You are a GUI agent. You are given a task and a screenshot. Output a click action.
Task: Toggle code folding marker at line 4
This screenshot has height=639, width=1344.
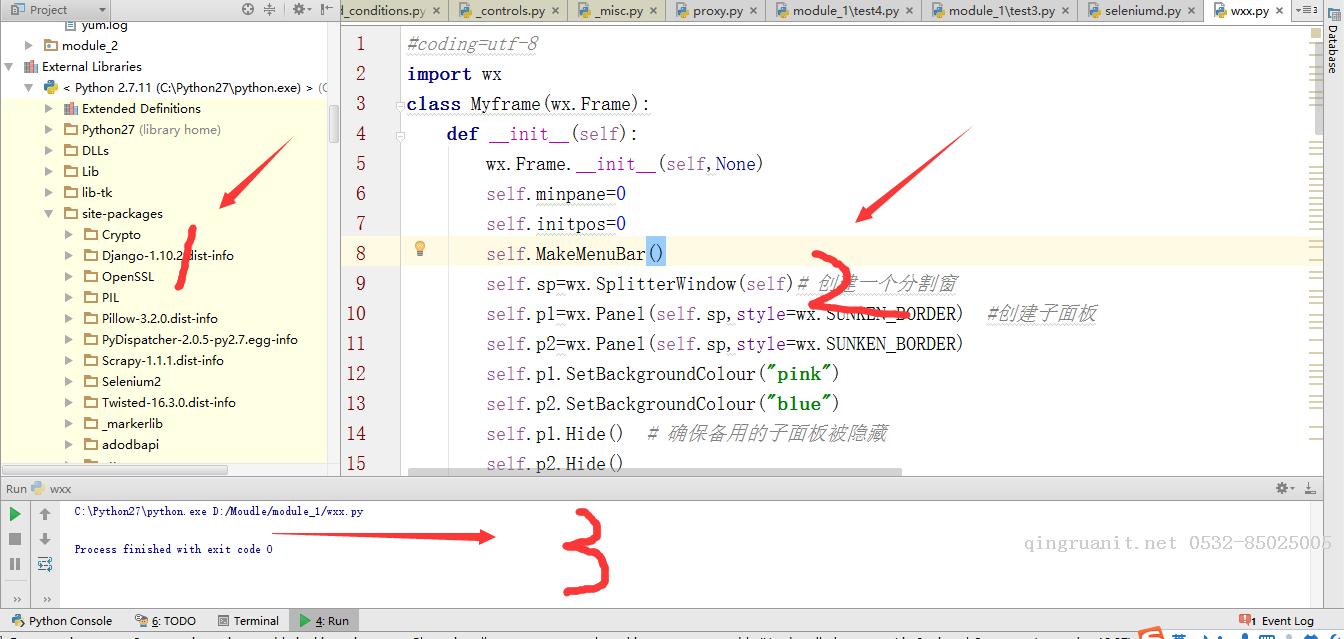[400, 134]
